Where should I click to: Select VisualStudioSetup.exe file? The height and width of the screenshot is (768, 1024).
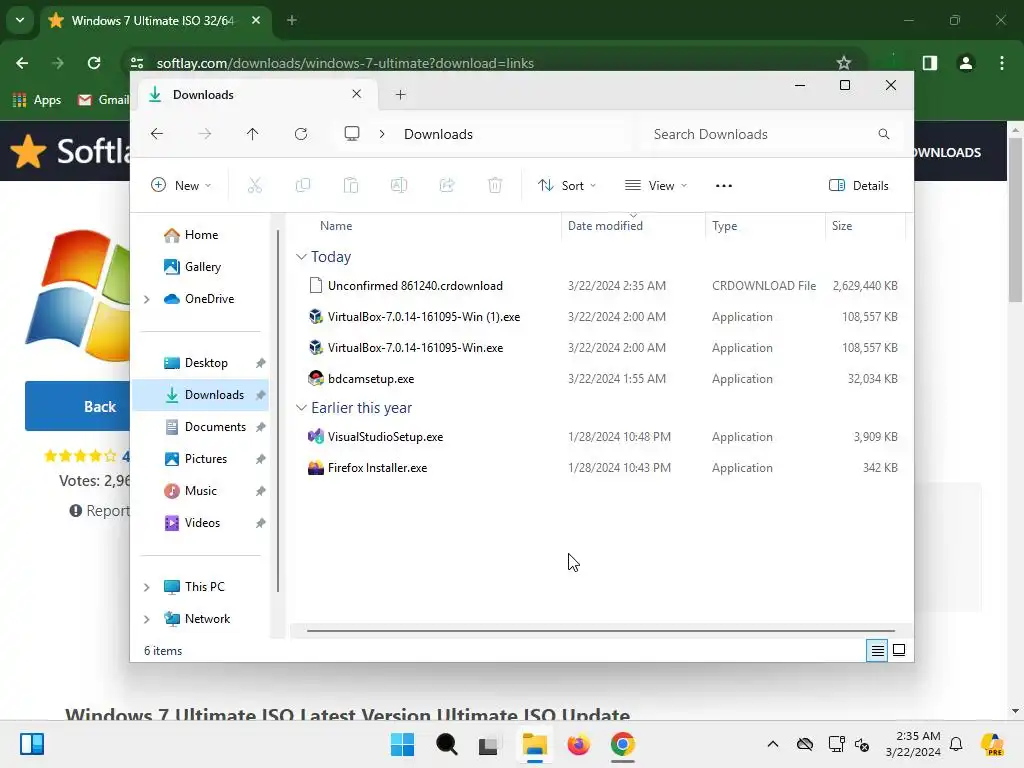tap(600, 437)
